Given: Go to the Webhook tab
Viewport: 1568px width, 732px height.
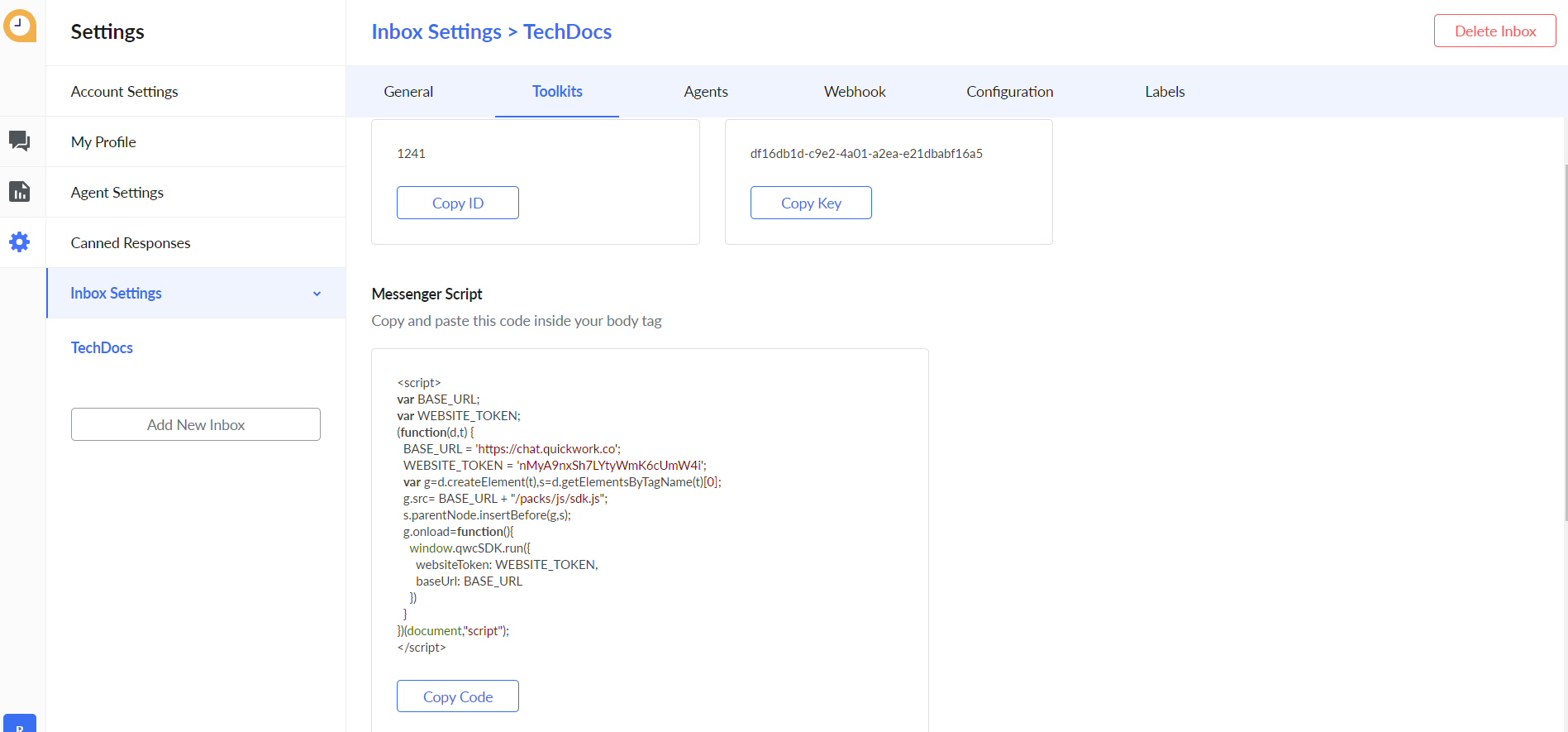Looking at the screenshot, I should 855,92.
